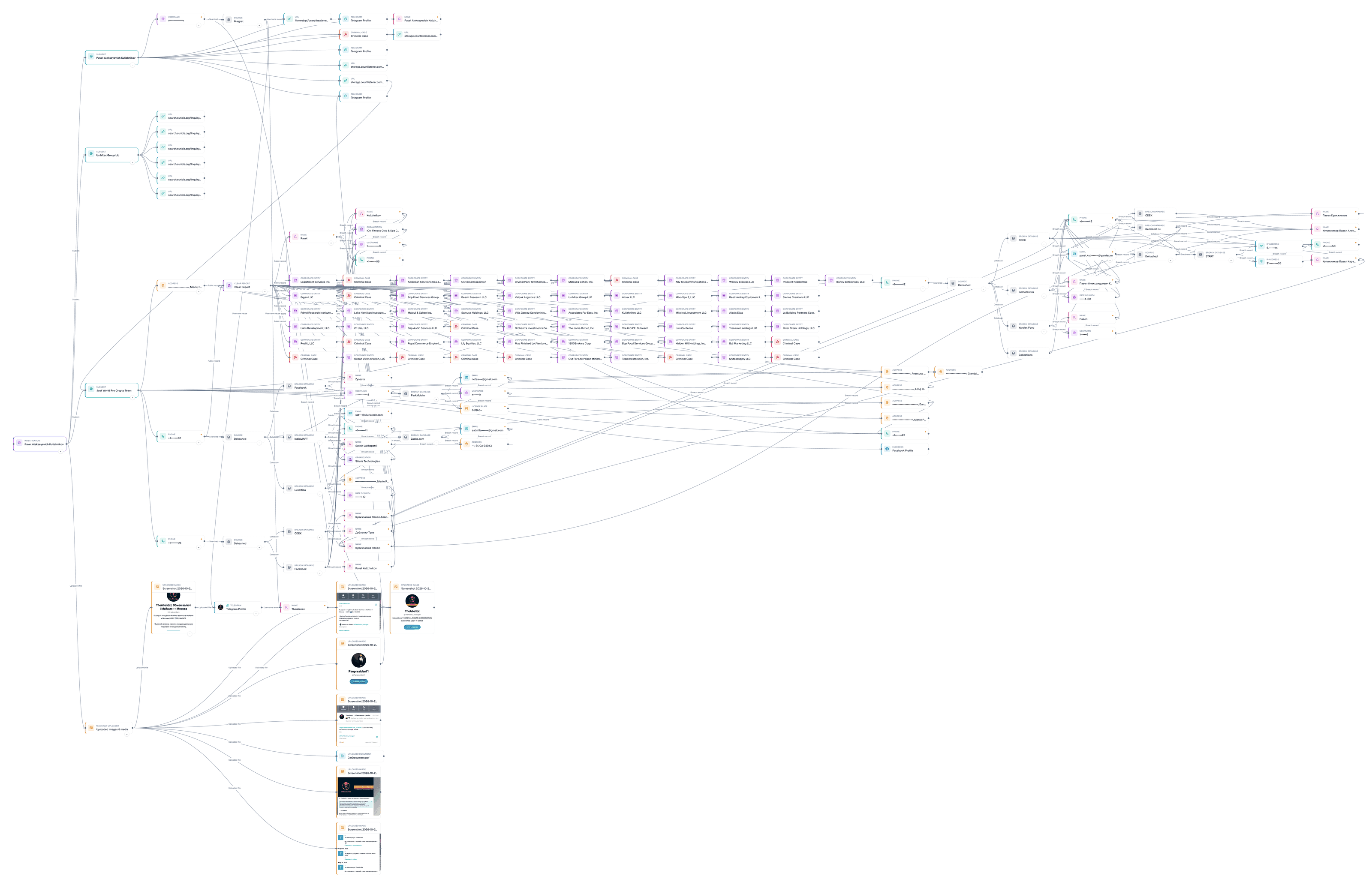Collapse the Just World Pro Crypto Team node
Screen dimensions: 1372x888
tap(132, 398)
